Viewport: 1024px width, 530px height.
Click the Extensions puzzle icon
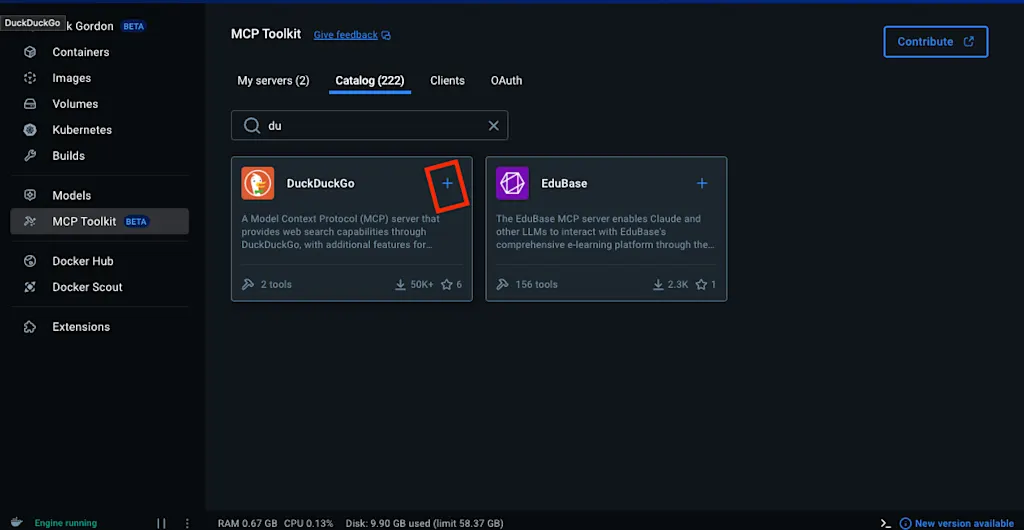click(29, 327)
